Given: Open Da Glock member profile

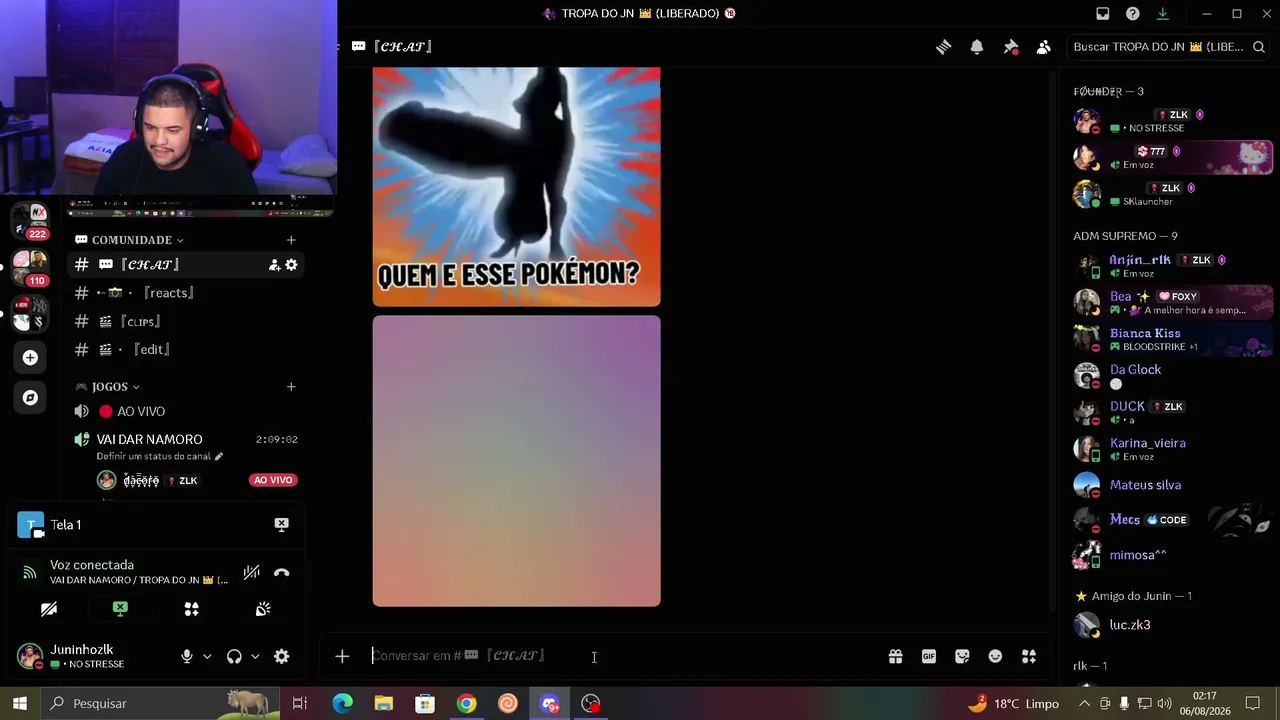Looking at the screenshot, I should 1172,376.
